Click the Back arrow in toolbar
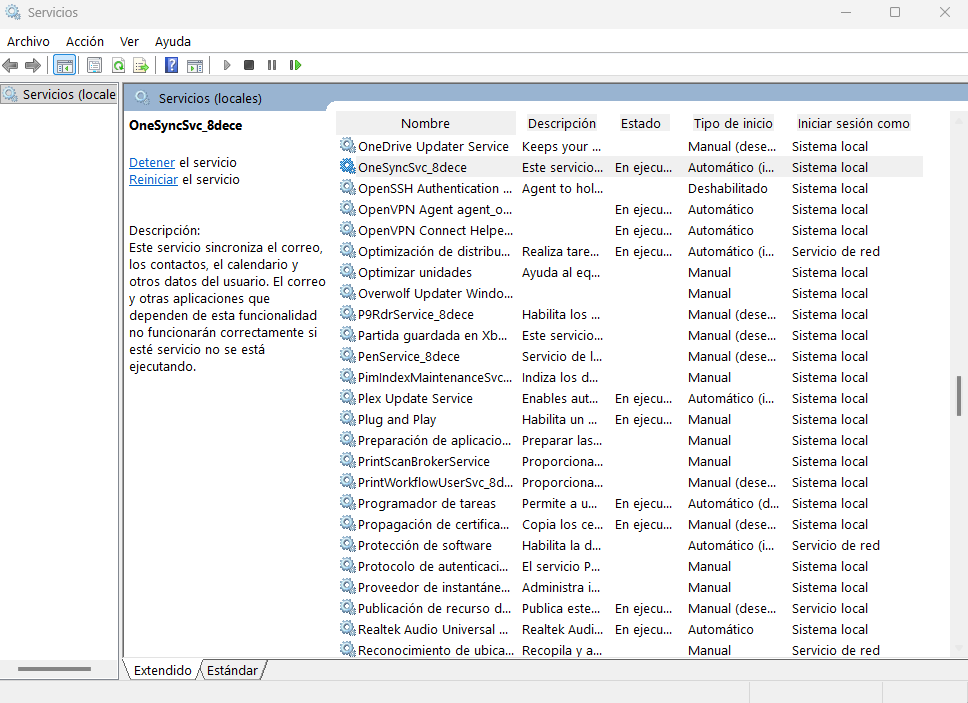968x703 pixels. click(10, 65)
